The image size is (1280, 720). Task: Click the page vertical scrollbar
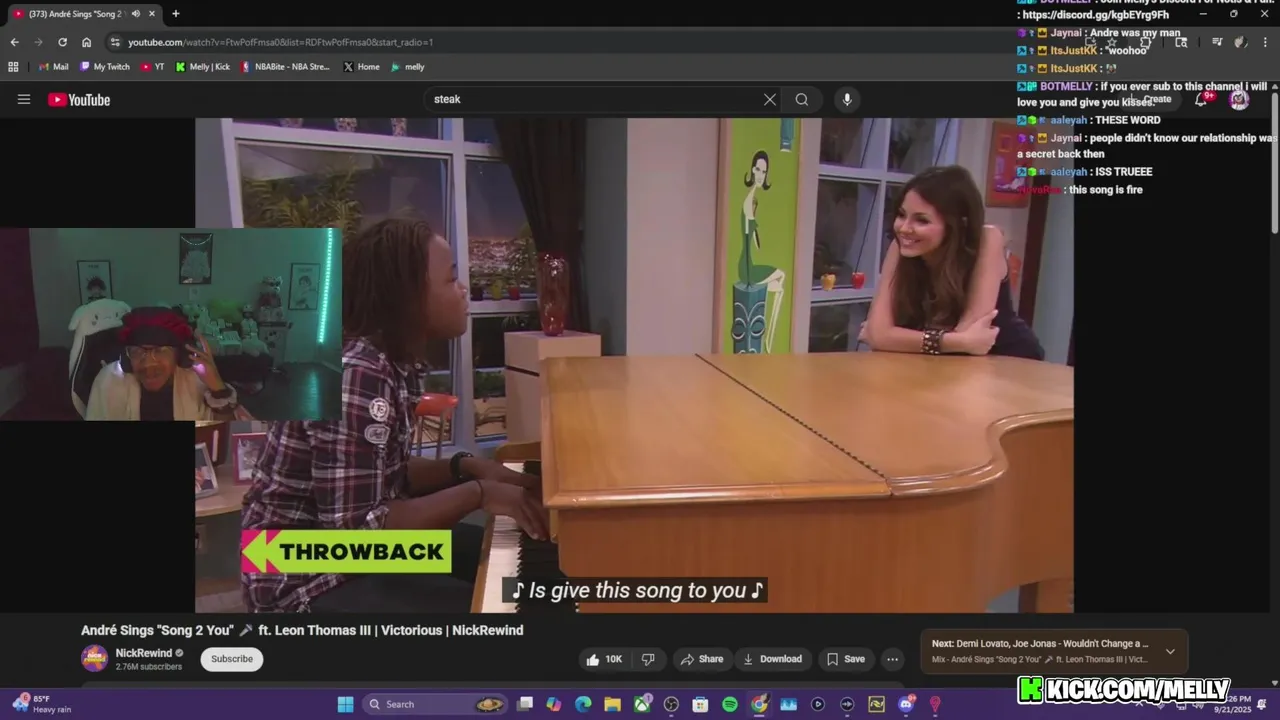(1275, 165)
